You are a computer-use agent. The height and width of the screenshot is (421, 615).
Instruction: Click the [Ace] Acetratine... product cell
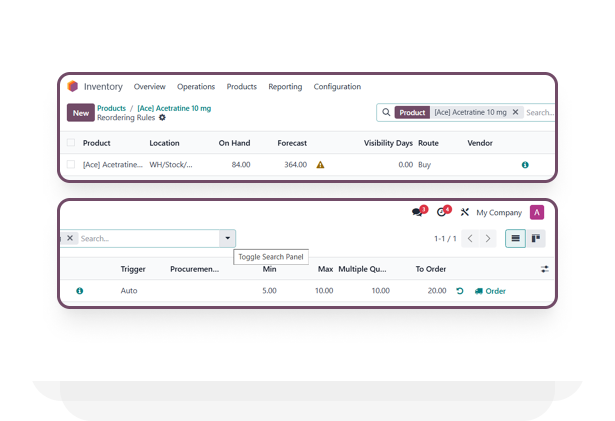coord(113,164)
